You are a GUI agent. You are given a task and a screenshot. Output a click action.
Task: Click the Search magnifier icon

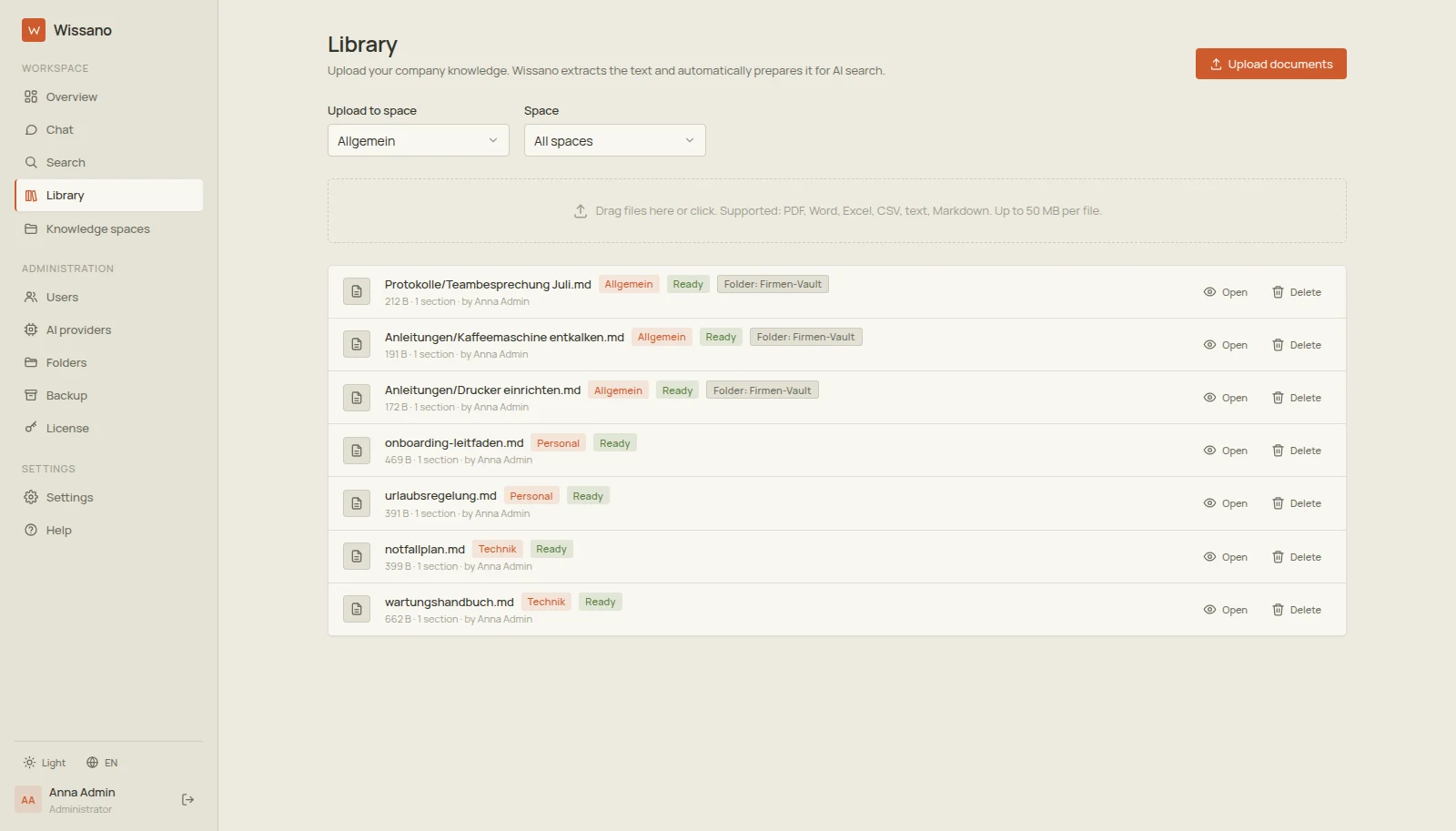[x=31, y=162]
